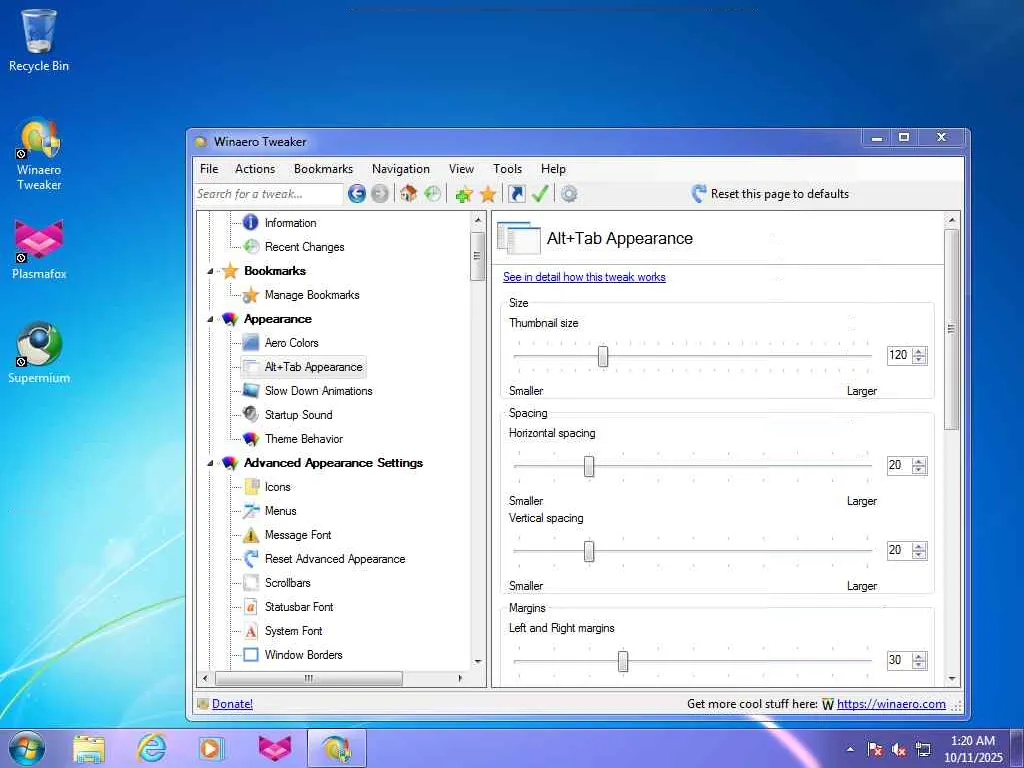Viewport: 1024px width, 768px height.
Task: Open the Bookmarks menu
Action: point(323,169)
